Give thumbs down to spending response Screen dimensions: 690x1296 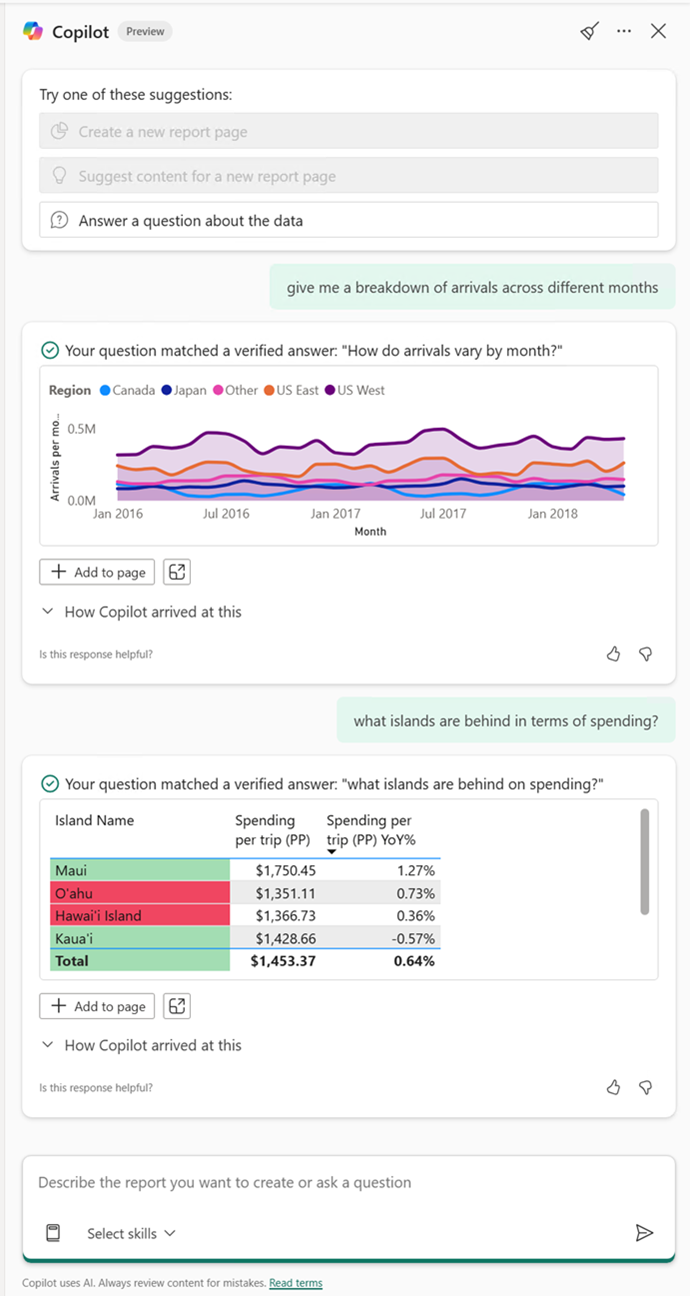646,1087
